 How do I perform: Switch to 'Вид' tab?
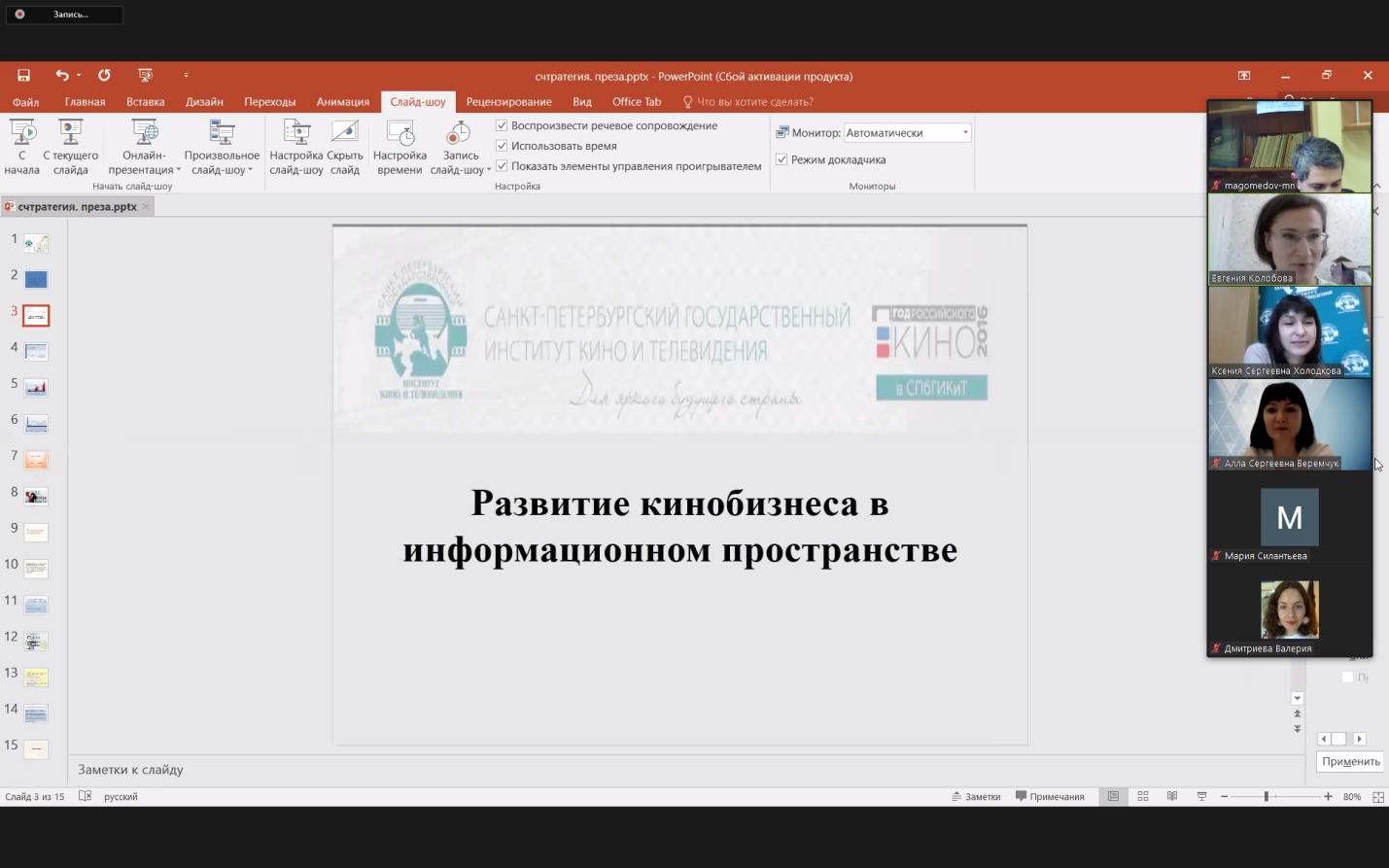(582, 102)
